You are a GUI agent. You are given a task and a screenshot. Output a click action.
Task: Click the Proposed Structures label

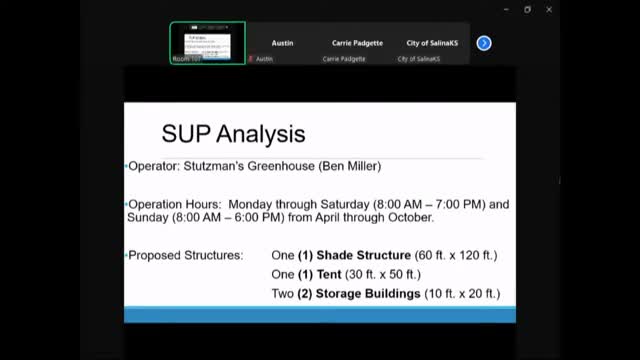[186, 255]
